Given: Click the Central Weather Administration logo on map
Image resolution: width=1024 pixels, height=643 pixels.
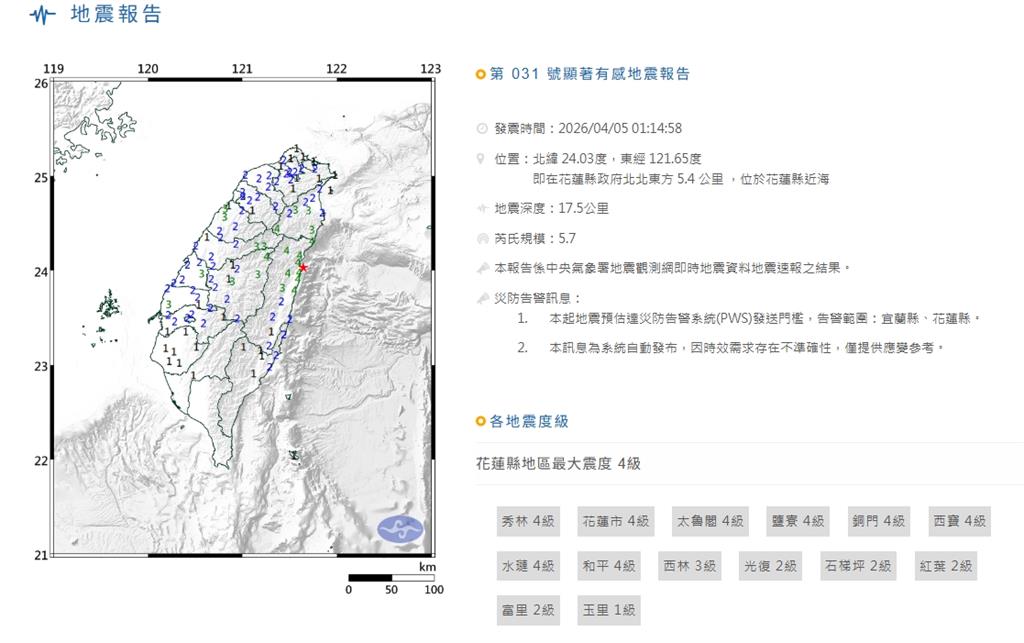Looking at the screenshot, I should click(400, 529).
